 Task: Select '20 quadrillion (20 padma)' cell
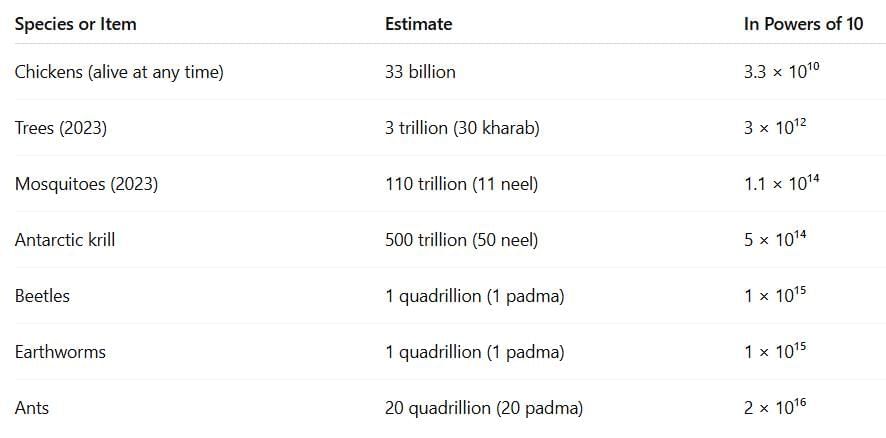point(483,408)
